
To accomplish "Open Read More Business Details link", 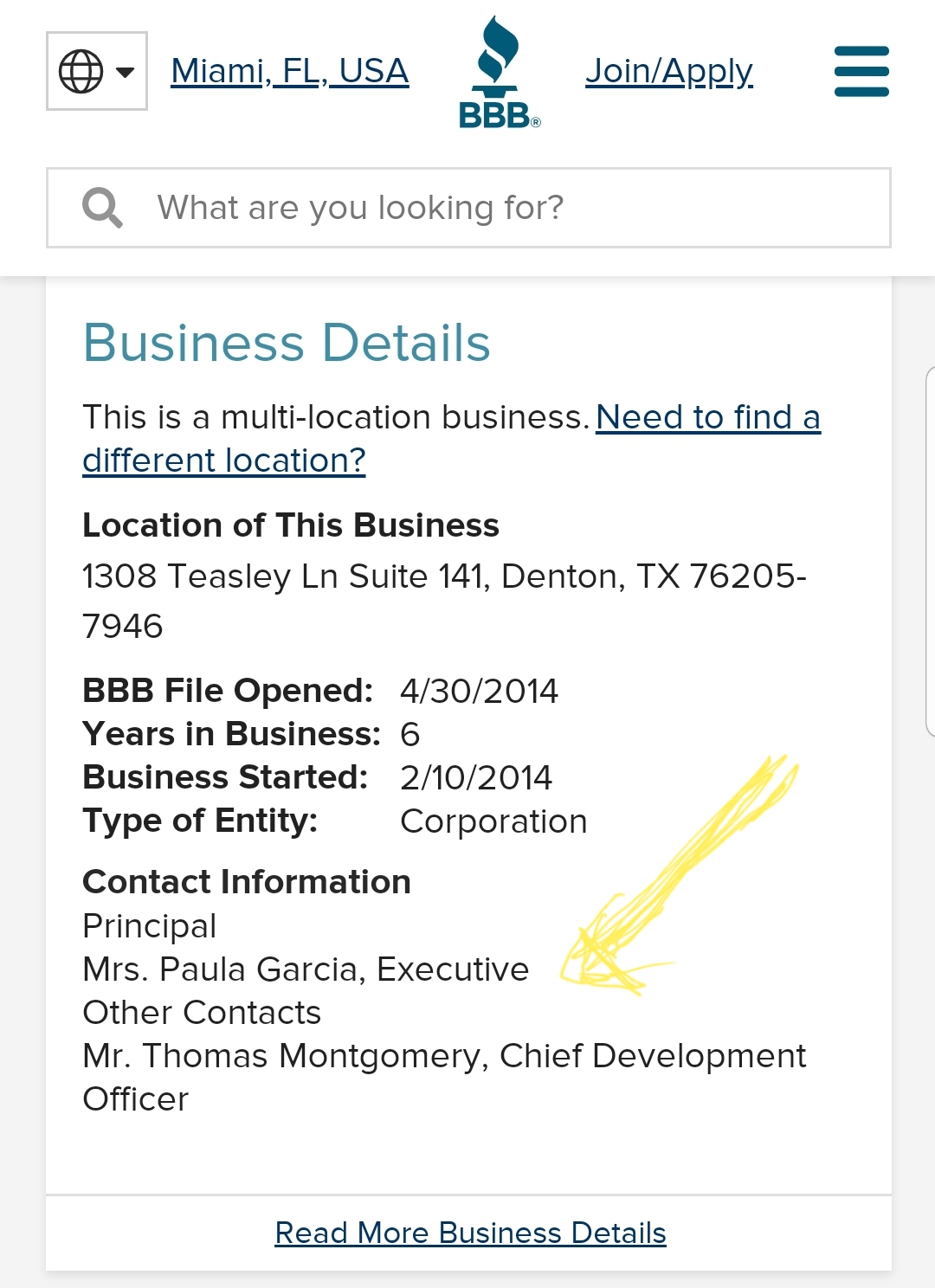I will pos(470,1233).
